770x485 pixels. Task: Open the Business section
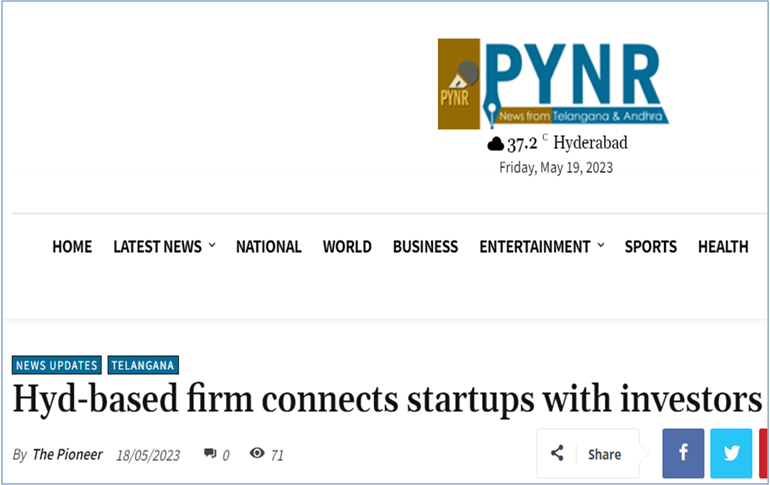pos(425,246)
